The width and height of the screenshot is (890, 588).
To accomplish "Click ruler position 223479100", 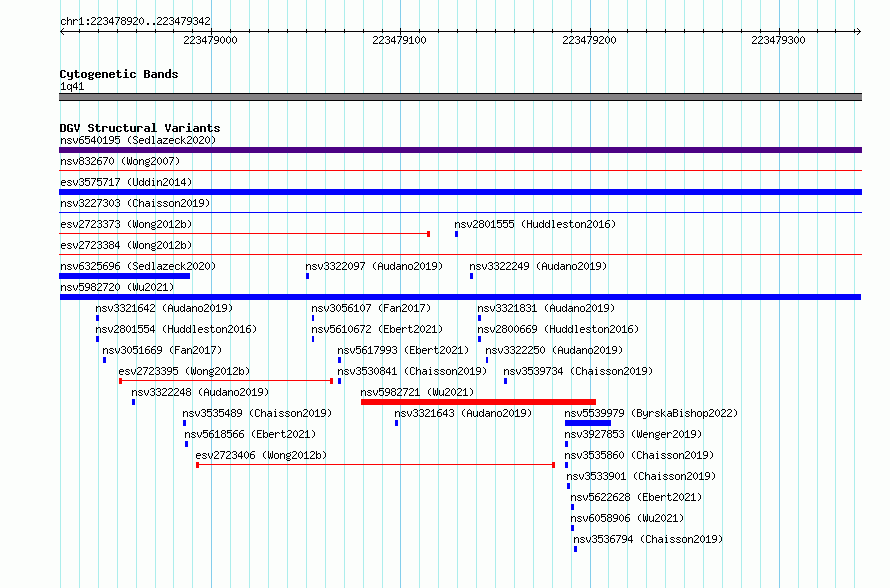I will (399, 40).
